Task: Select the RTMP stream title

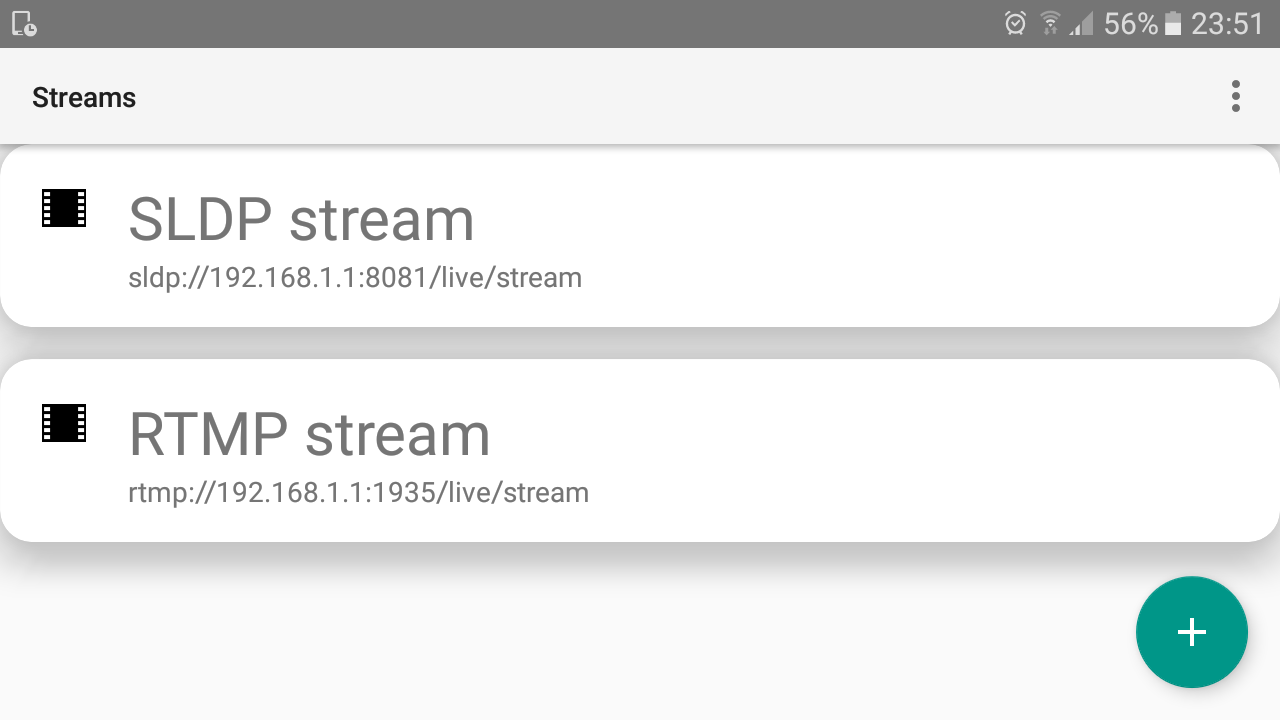Action: click(x=309, y=434)
